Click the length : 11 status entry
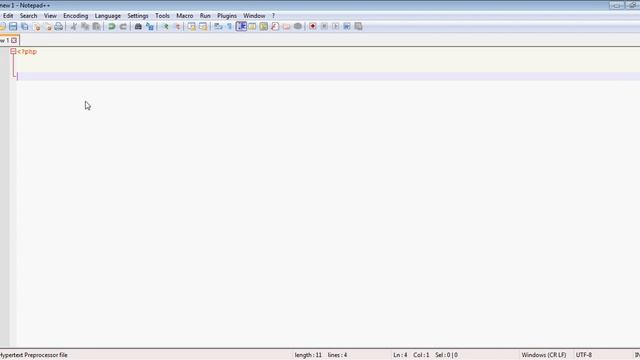Viewport: 640px width, 360px height. coord(308,355)
